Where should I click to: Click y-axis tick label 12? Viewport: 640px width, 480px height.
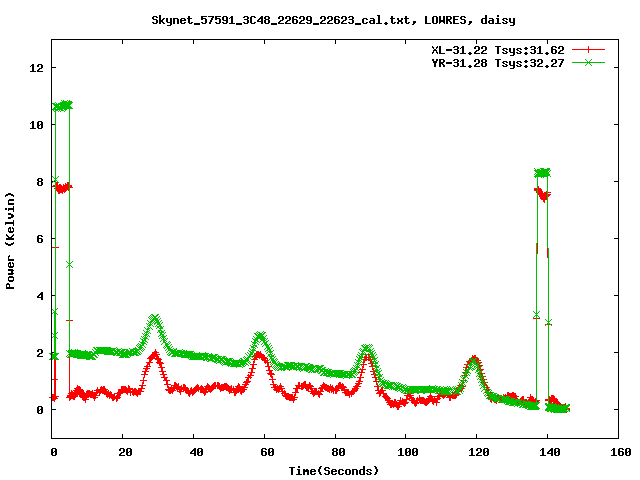[x=37, y=68]
